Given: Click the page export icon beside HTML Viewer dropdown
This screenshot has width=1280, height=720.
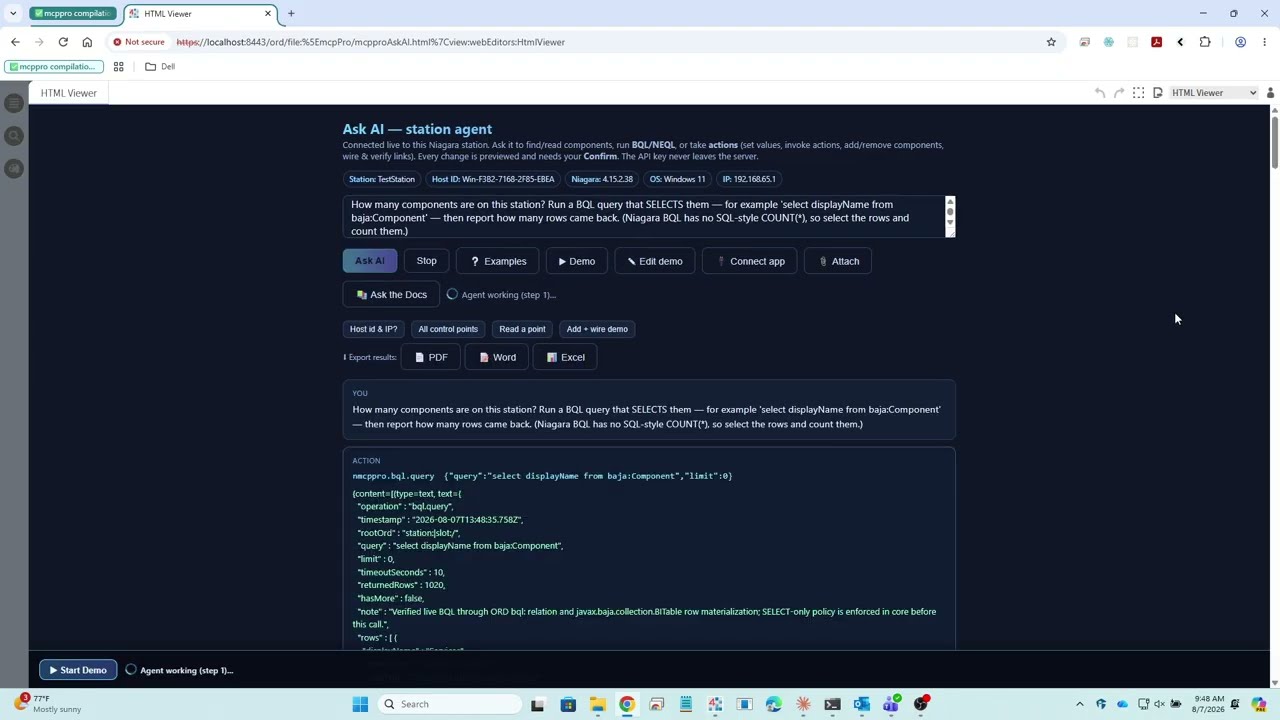Looking at the screenshot, I should pyautogui.click(x=1157, y=93).
